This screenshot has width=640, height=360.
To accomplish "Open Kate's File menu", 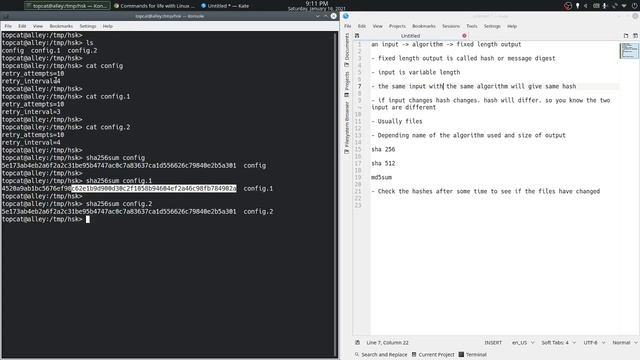I will (x=347, y=26).
